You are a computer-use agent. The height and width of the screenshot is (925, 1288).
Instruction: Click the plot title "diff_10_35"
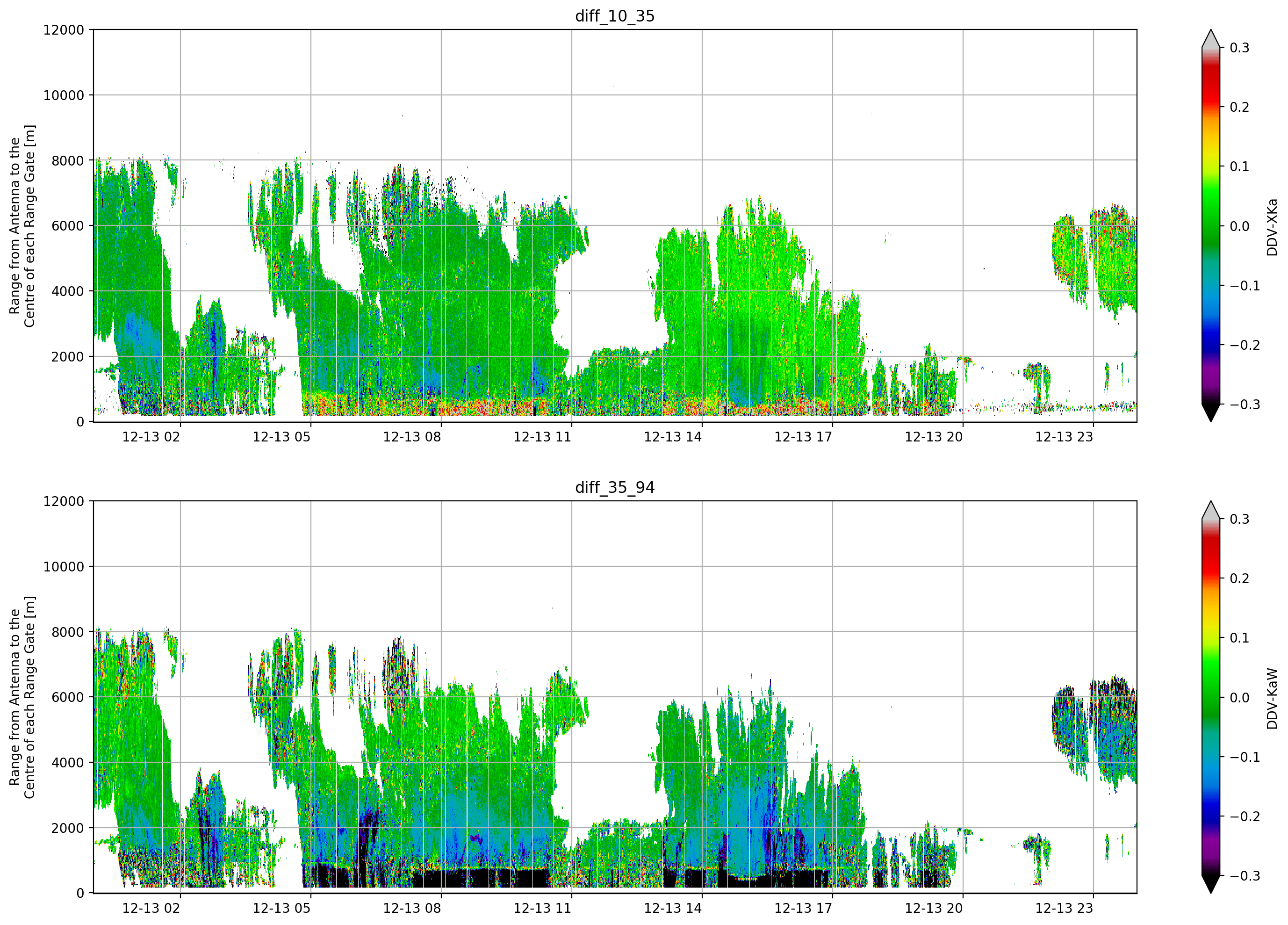click(x=614, y=16)
